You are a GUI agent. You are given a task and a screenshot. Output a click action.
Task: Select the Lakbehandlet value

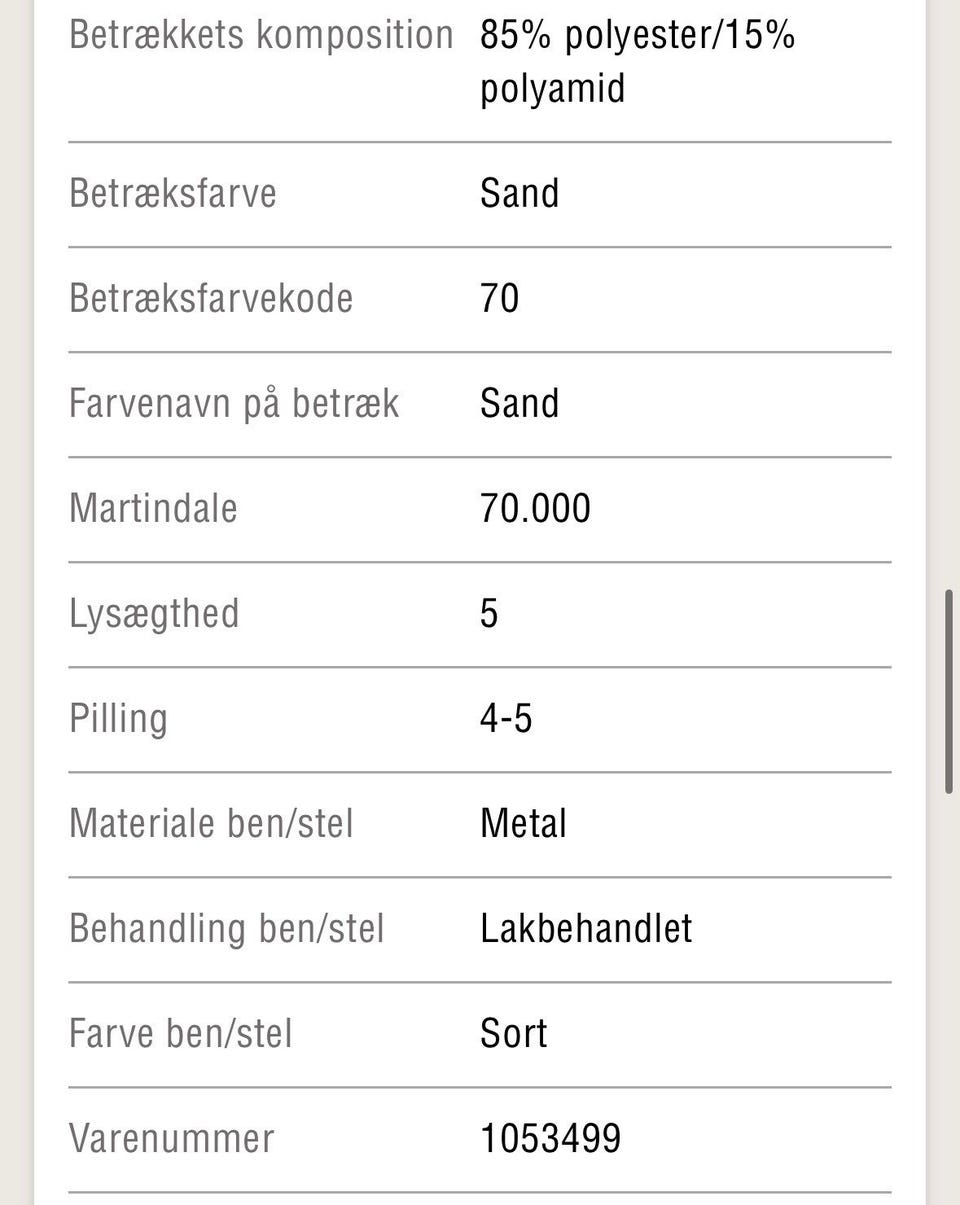point(586,928)
